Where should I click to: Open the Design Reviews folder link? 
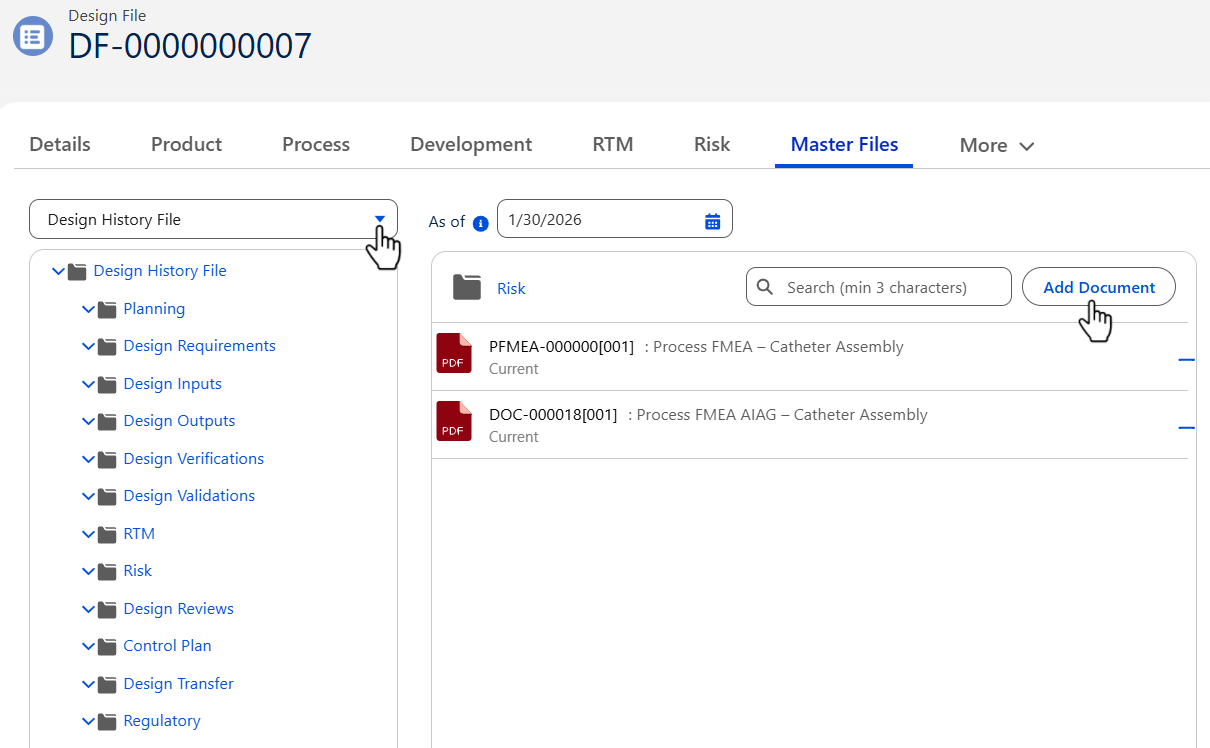tap(178, 609)
